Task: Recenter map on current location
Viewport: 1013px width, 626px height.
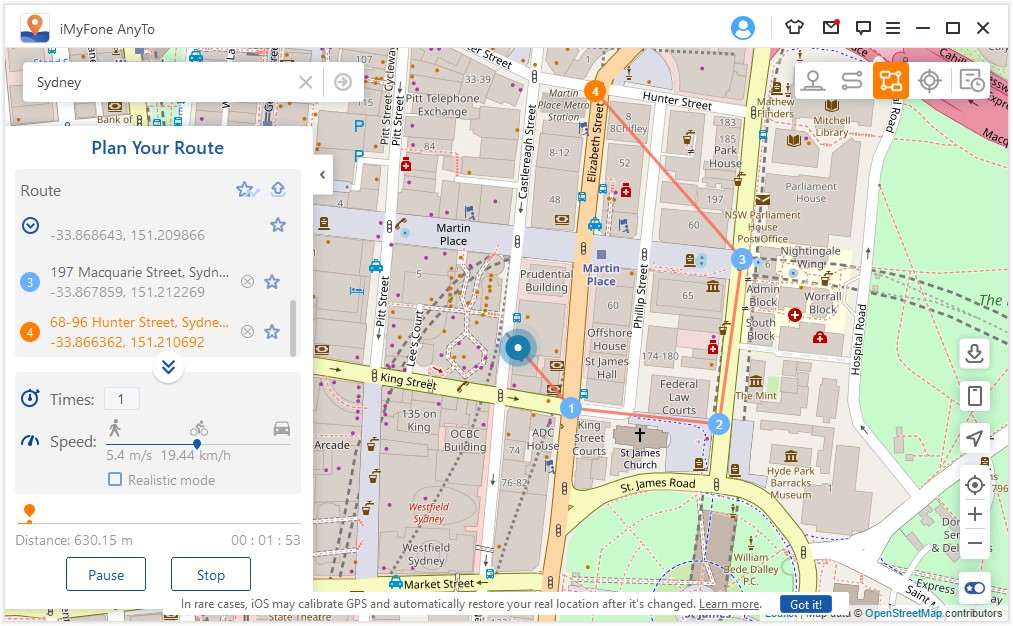Action: click(x=974, y=485)
